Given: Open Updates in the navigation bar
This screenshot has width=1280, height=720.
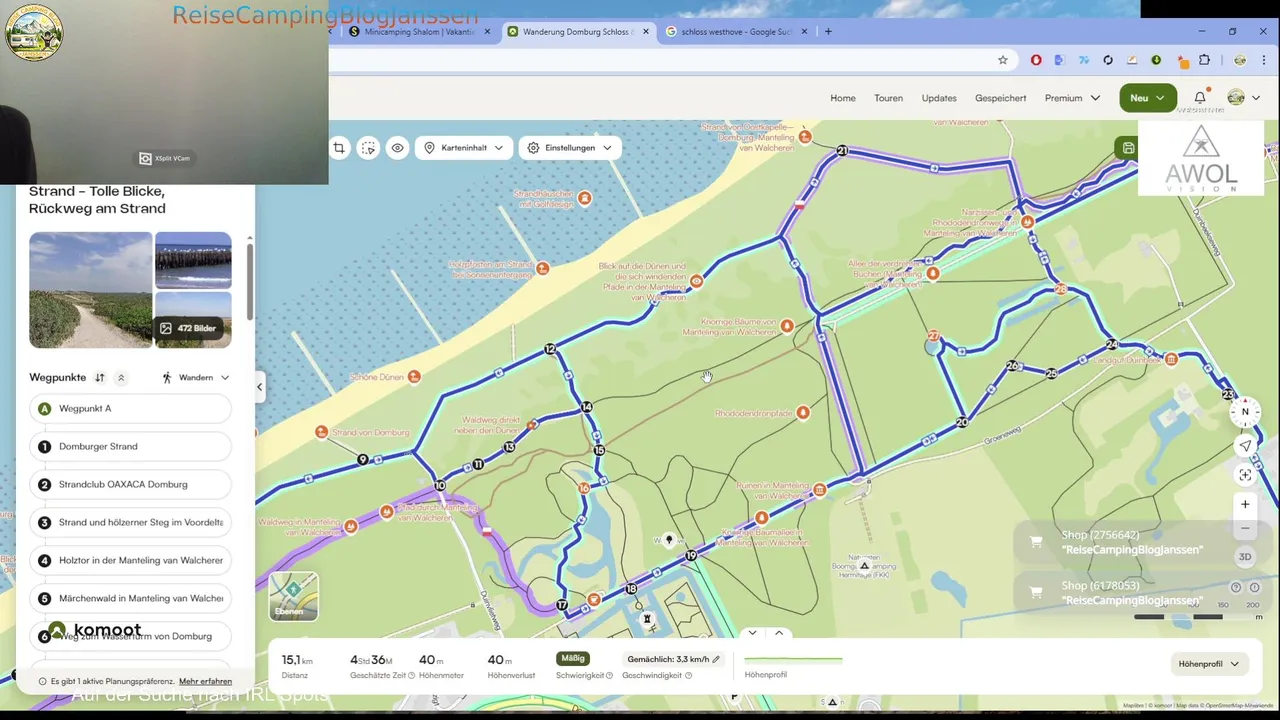Looking at the screenshot, I should point(939,98).
